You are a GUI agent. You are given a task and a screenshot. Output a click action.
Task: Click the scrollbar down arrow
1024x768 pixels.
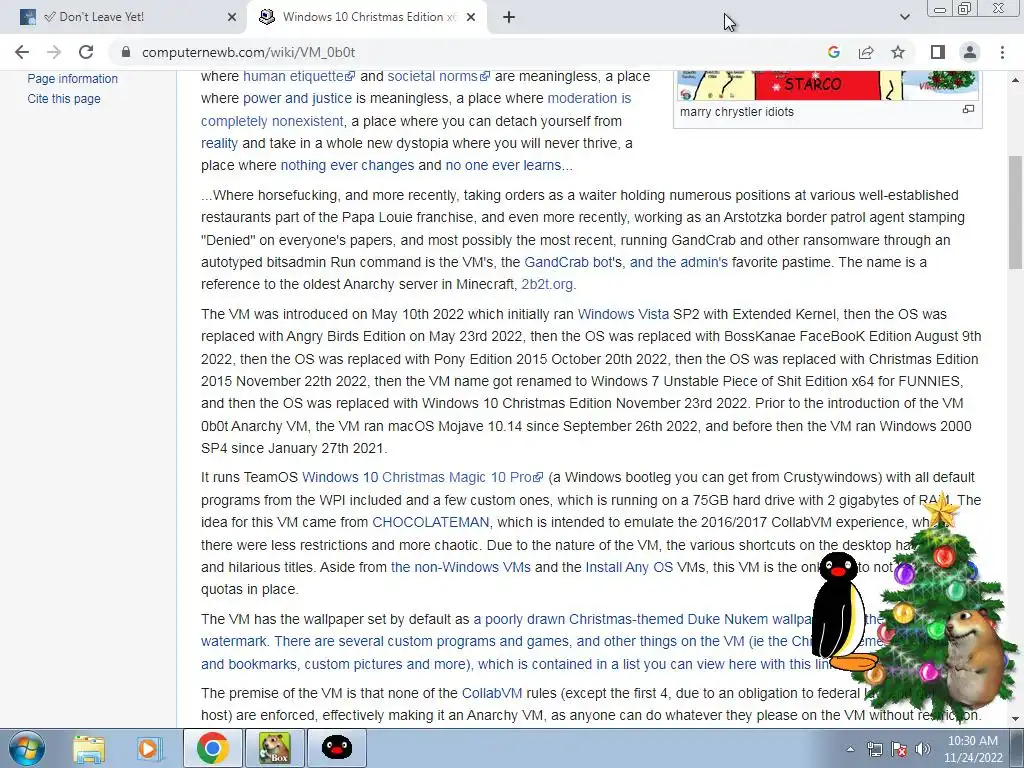point(1016,719)
